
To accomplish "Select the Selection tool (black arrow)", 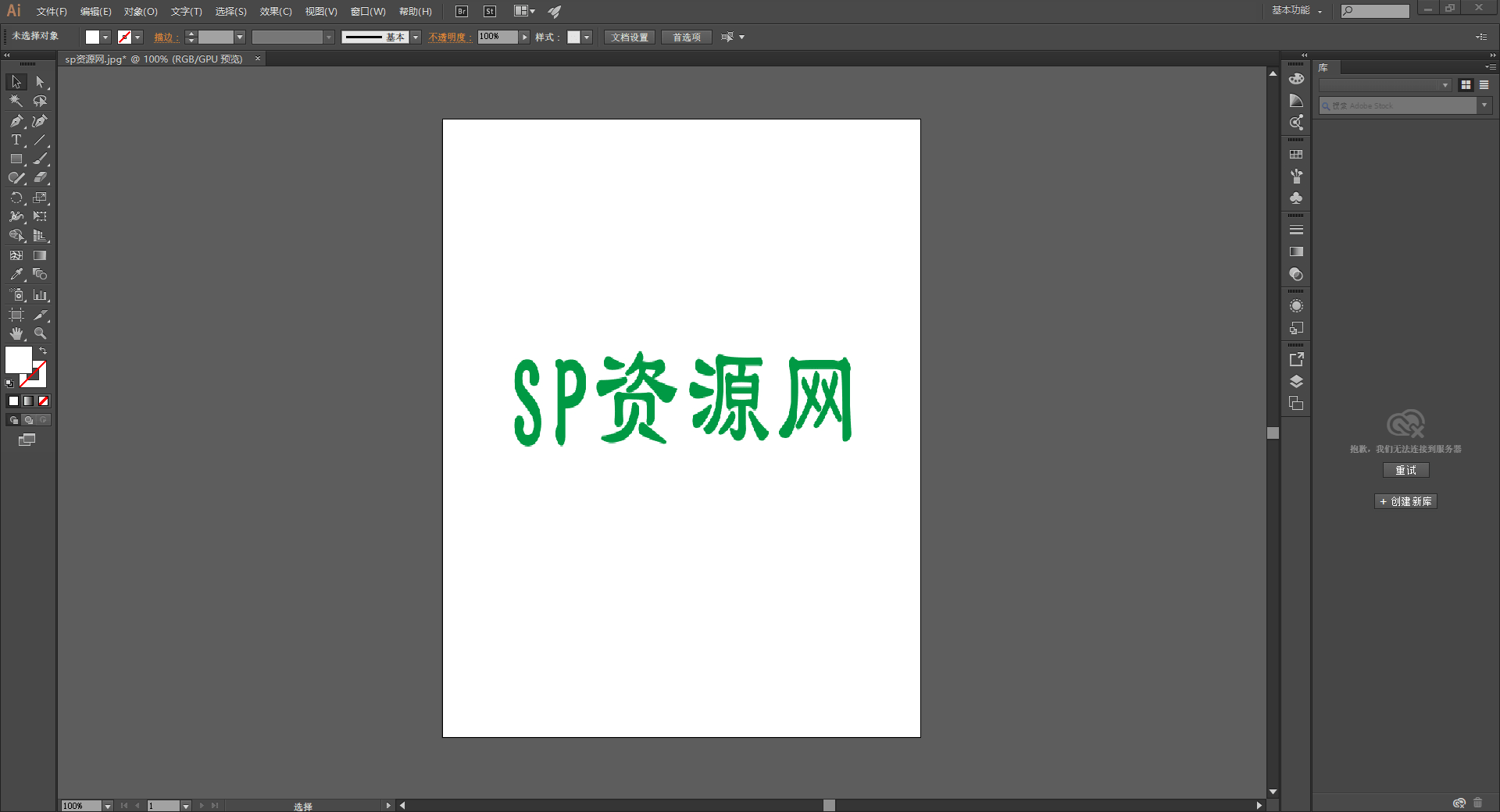I will coord(16,82).
